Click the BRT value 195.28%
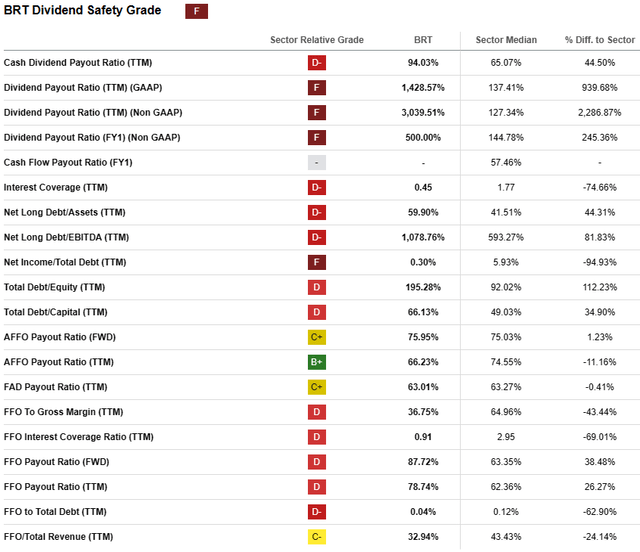Viewport: 640px width, 552px height. [x=423, y=287]
